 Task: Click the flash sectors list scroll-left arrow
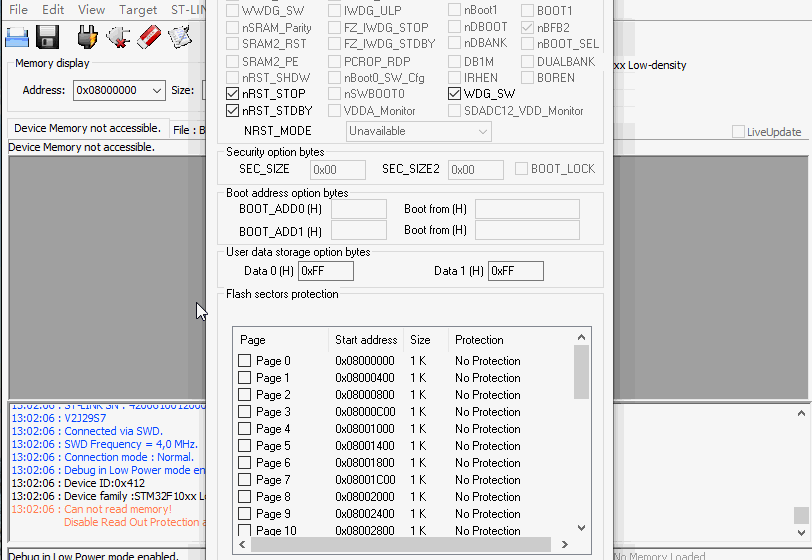tap(242, 544)
